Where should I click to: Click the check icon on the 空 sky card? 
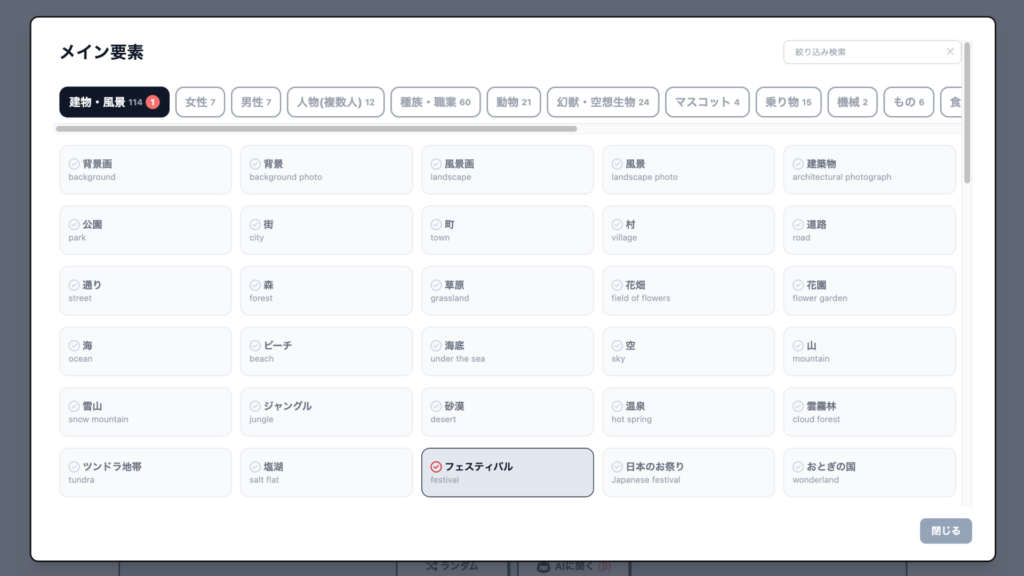pyautogui.click(x=615, y=345)
